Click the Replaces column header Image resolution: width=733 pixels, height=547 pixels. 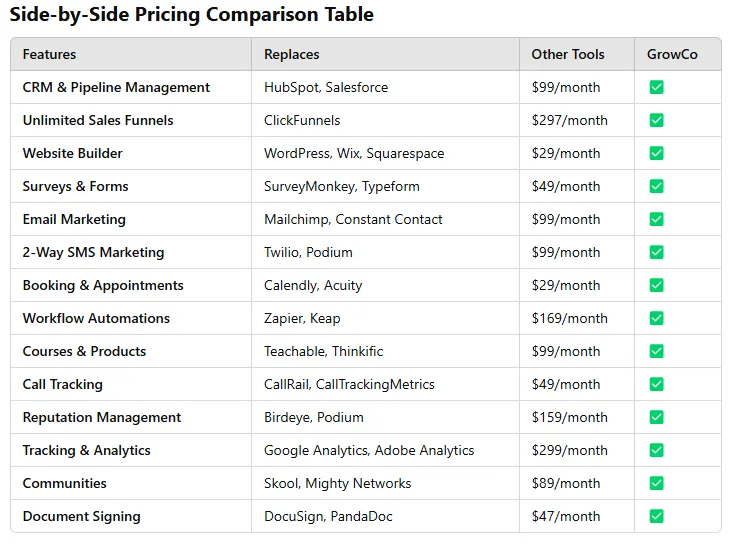point(292,54)
